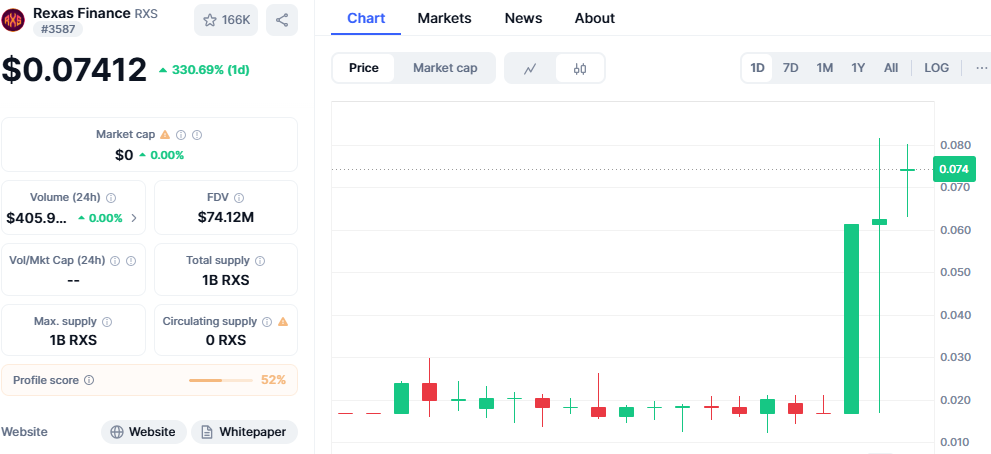The width and height of the screenshot is (991, 454).
Task: Expand Volume (24h) details chevron
Action: 133,218
